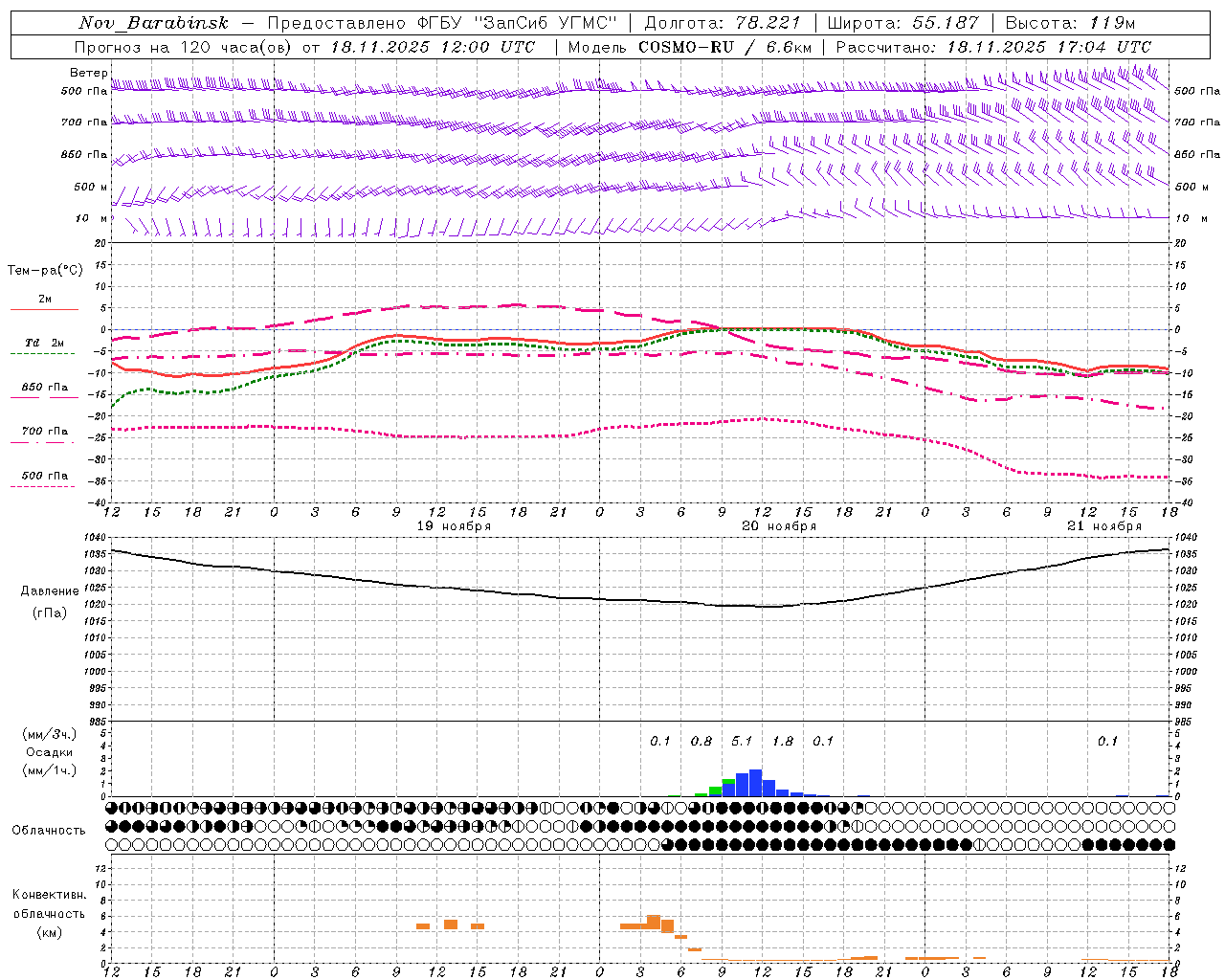Click the 'Осадки' precipitation label

pos(50,752)
